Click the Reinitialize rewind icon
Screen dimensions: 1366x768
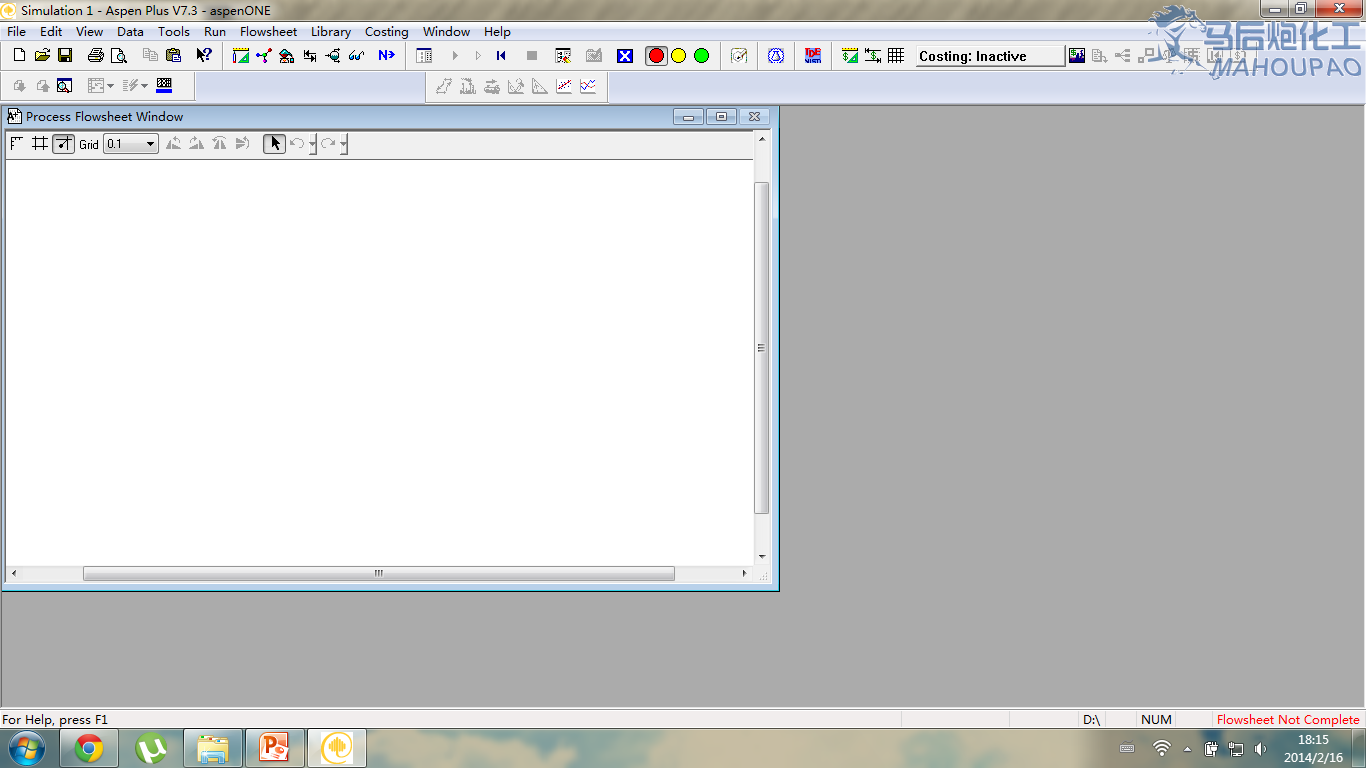[501, 56]
